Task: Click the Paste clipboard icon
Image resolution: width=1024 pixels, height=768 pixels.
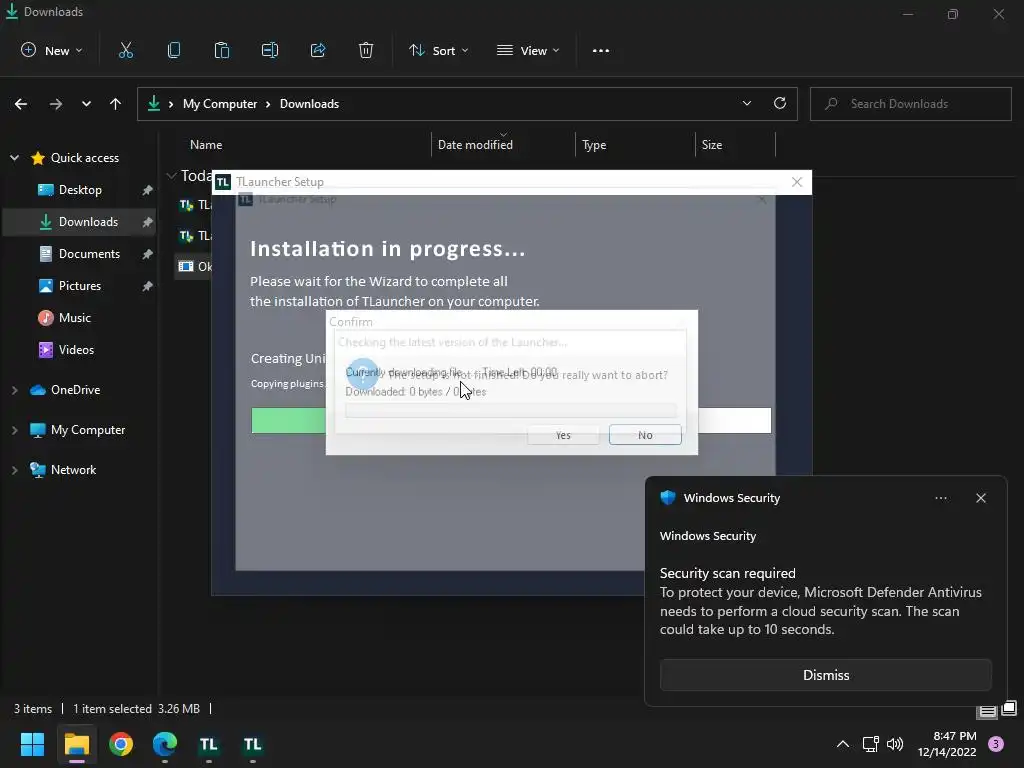Action: (x=222, y=50)
